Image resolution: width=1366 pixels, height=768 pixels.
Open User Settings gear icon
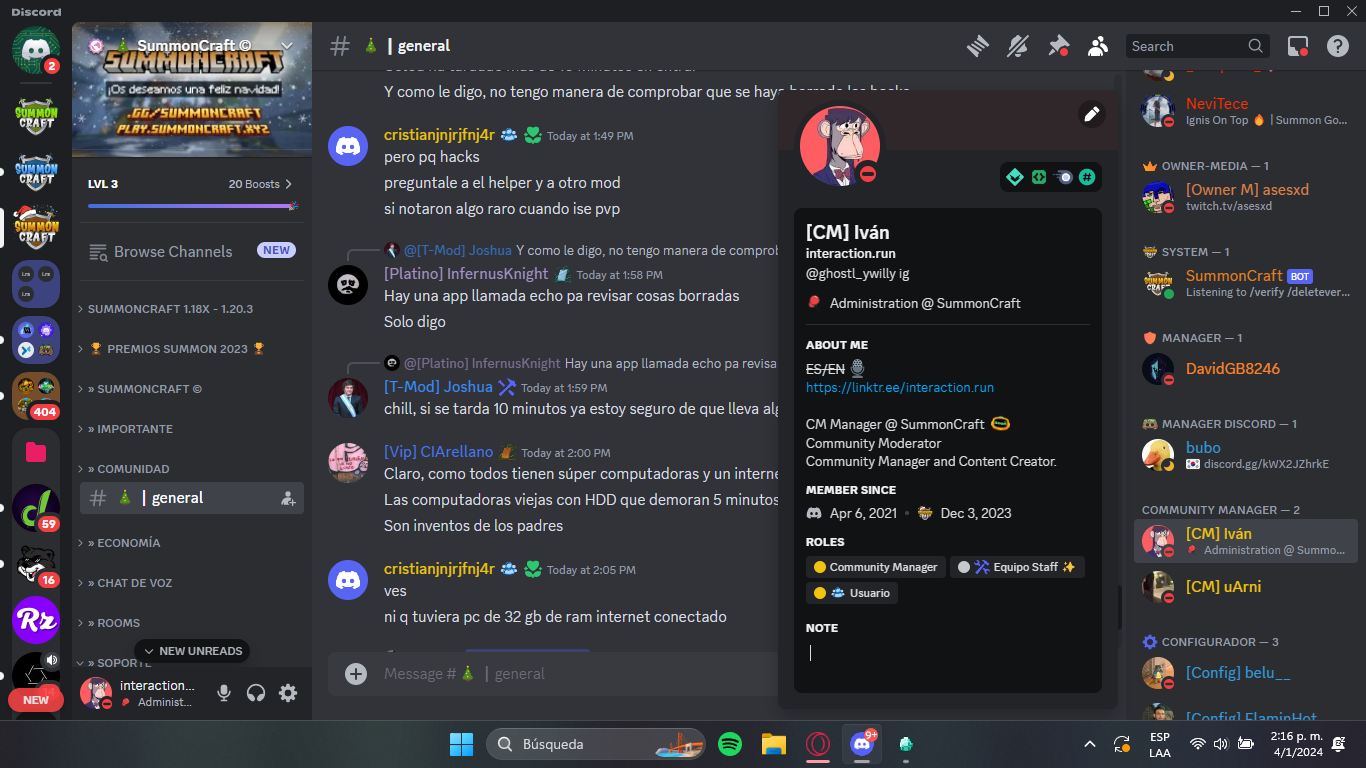(288, 693)
